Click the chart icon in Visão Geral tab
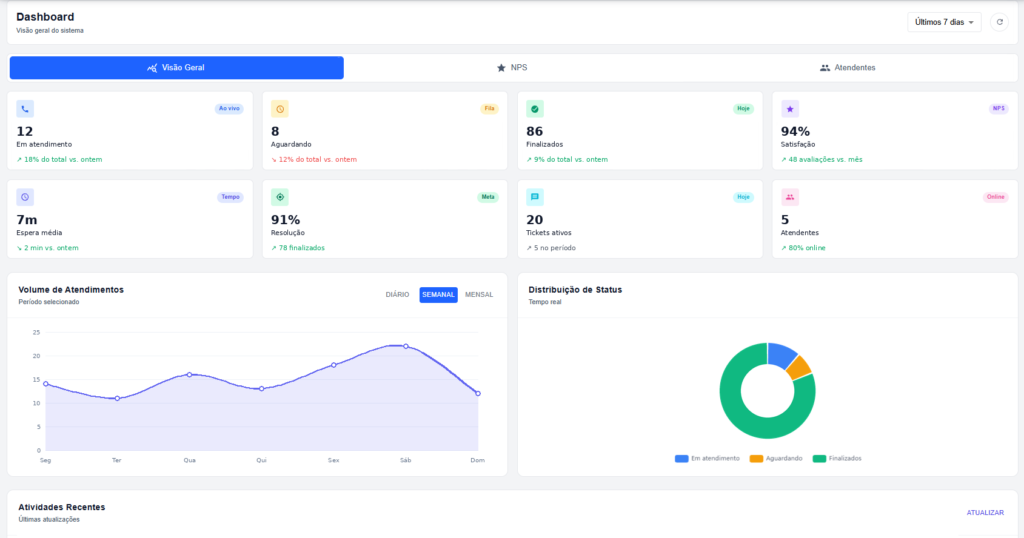The width and height of the screenshot is (1024, 538). point(152,68)
